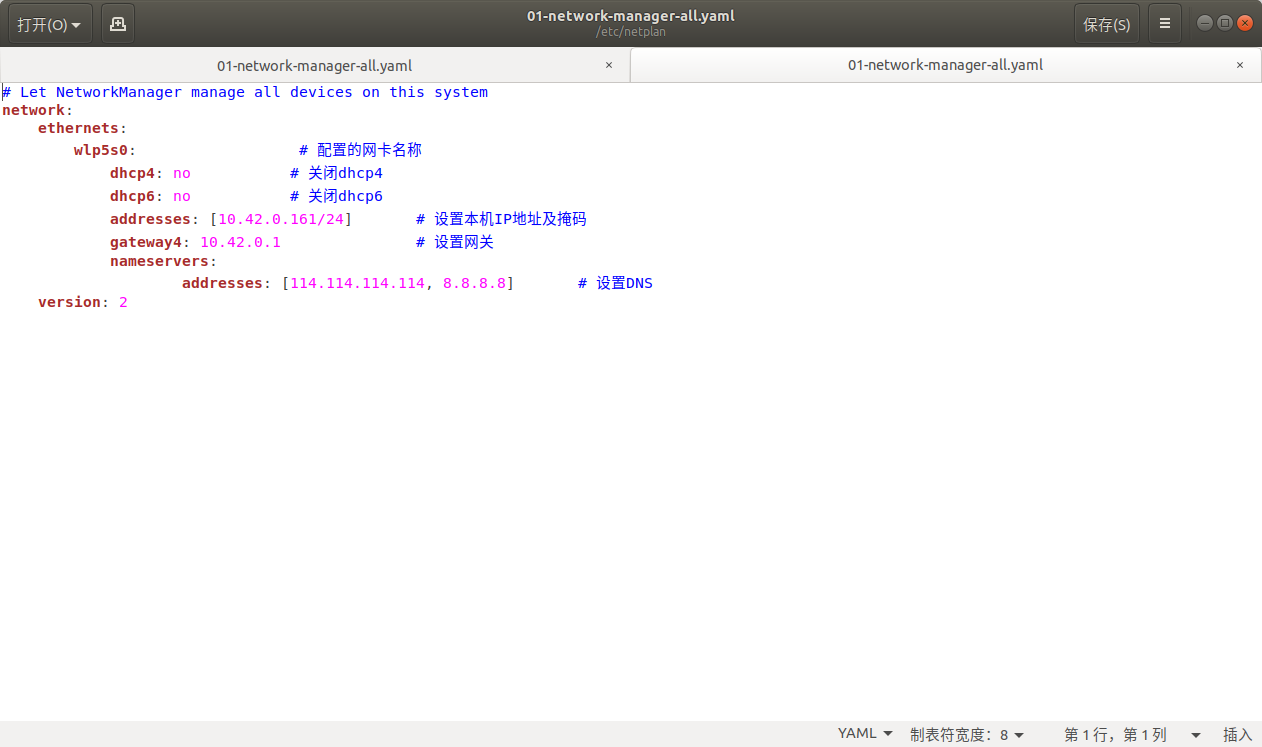Viewport: 1262px width, 747px height.
Task: Click the comment 关闭dhcp4
Action: [336, 173]
